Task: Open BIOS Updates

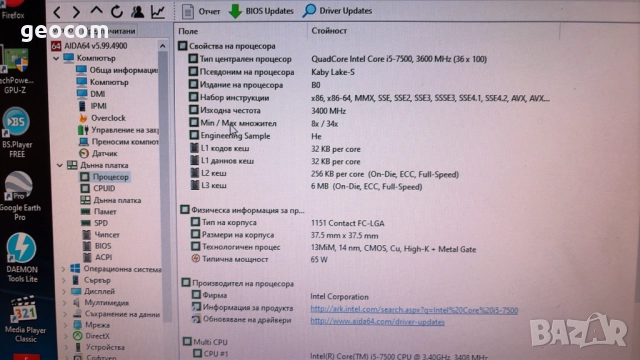Action: point(261,11)
